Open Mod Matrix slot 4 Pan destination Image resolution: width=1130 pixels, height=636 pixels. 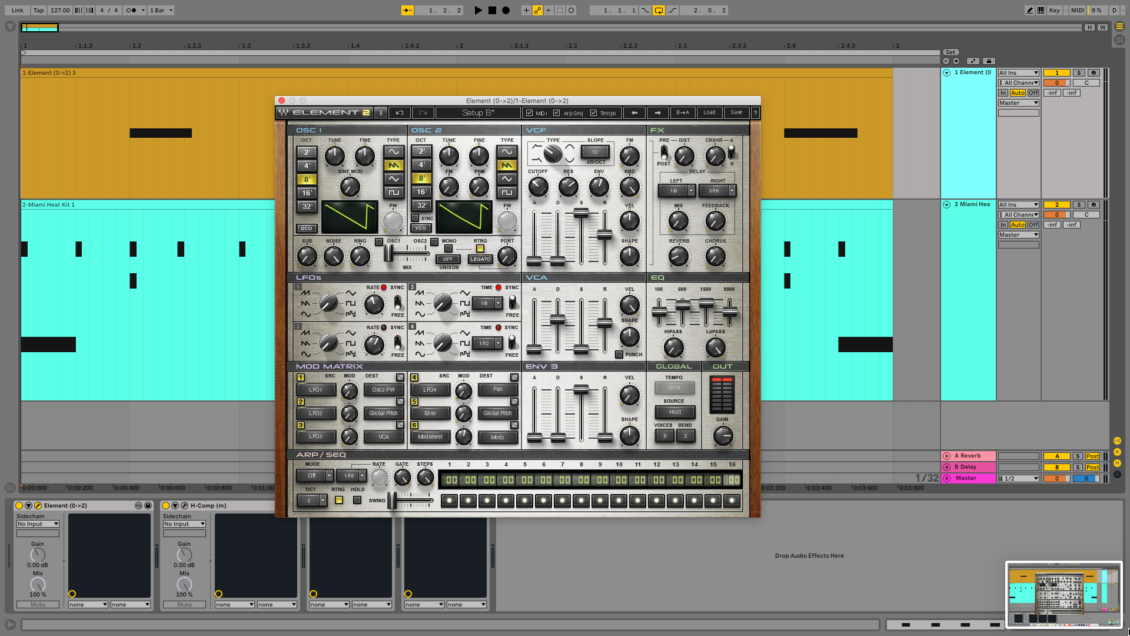(497, 390)
